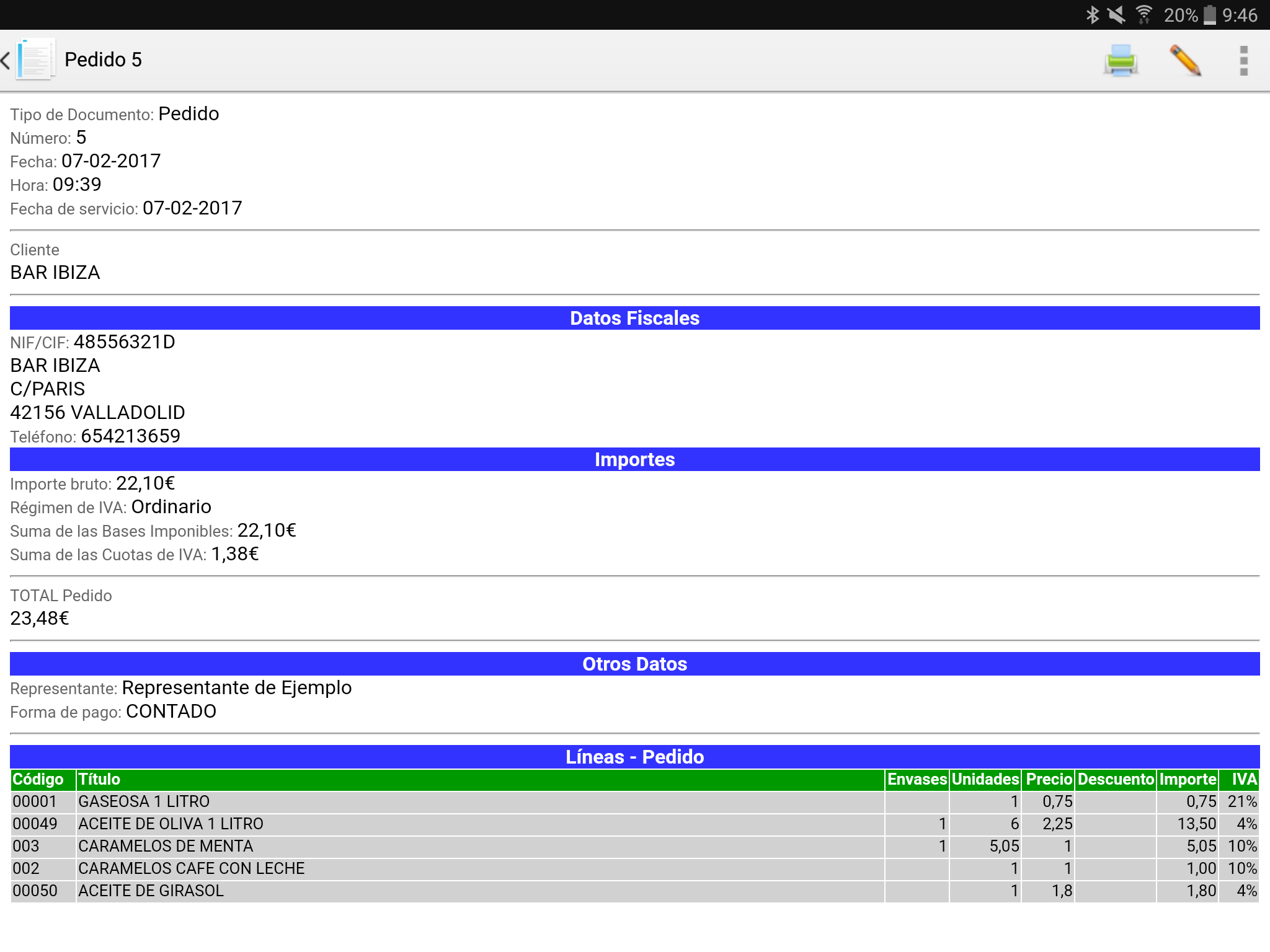This screenshot has height=952, width=1270.
Task: Tap the back arrow chevron
Action: click(x=6, y=60)
